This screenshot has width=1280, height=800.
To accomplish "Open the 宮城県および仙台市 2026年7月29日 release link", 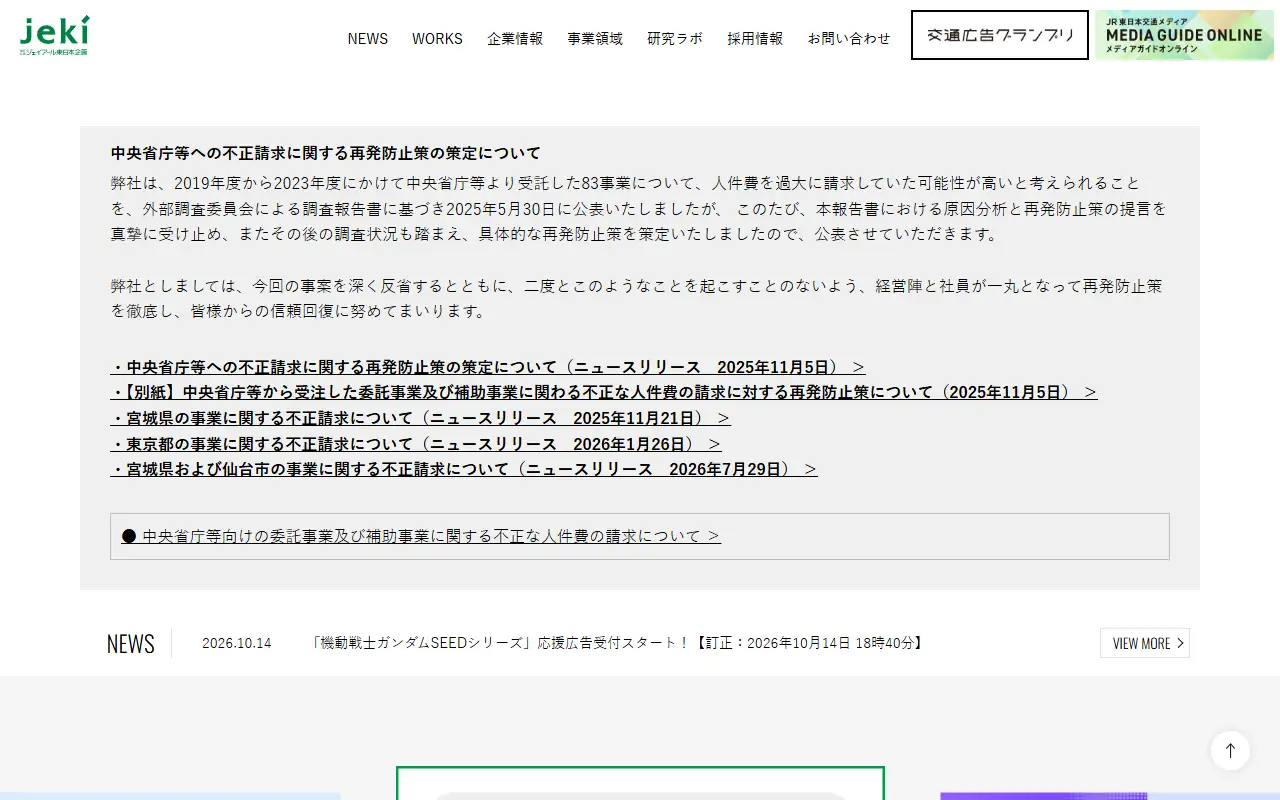I will 464,469.
